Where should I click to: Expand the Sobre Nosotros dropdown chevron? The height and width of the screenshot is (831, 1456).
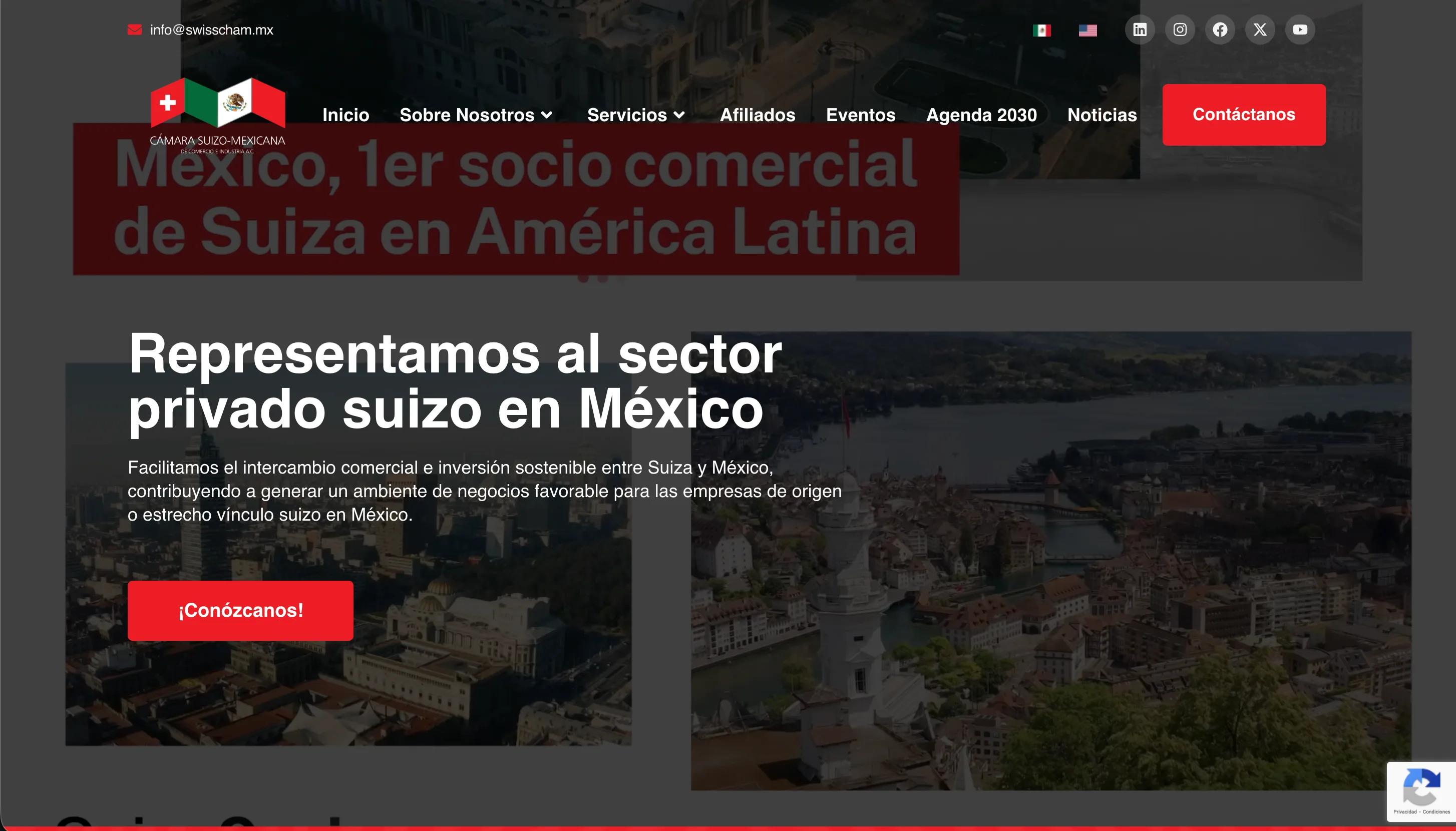point(547,115)
